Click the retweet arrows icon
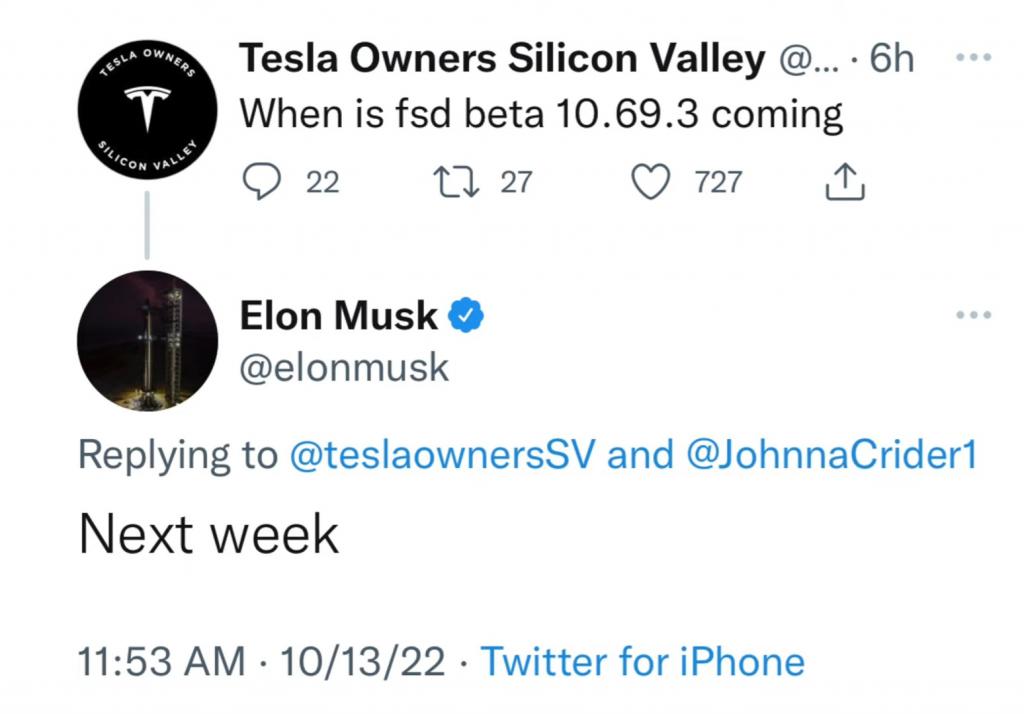 457,182
